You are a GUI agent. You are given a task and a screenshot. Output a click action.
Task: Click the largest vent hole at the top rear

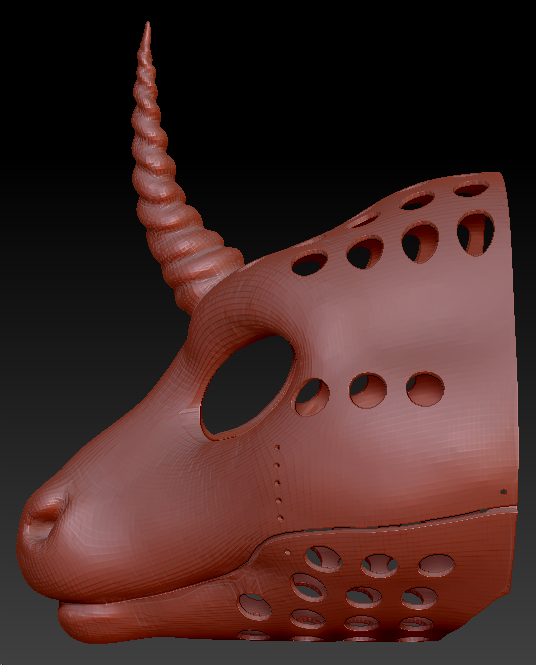tap(475, 234)
